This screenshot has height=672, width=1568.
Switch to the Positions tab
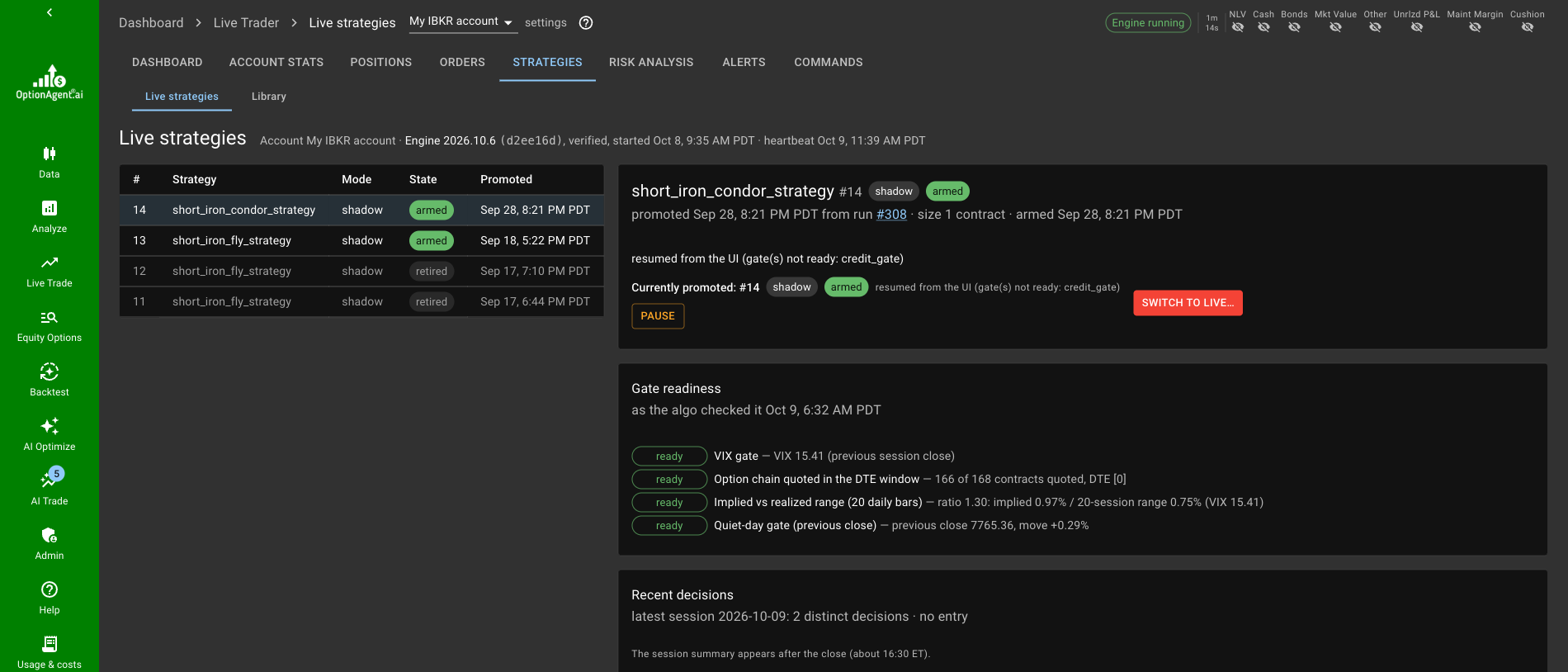380,62
